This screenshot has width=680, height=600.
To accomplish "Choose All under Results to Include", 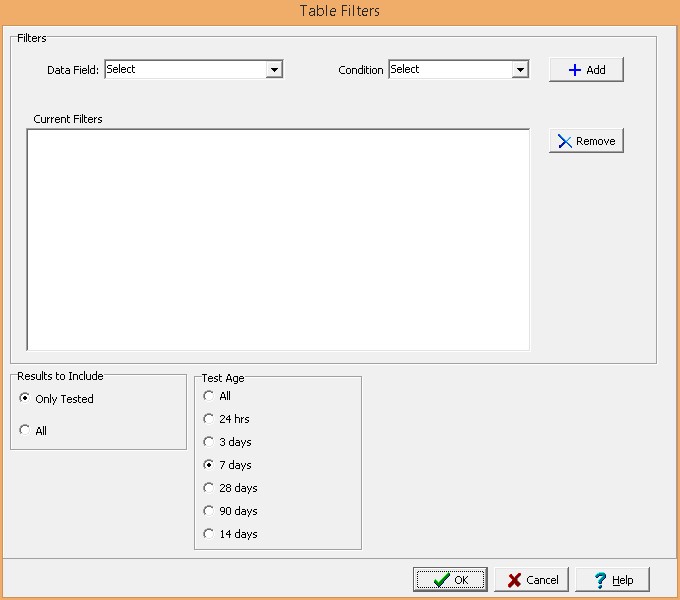I will (x=25, y=431).
